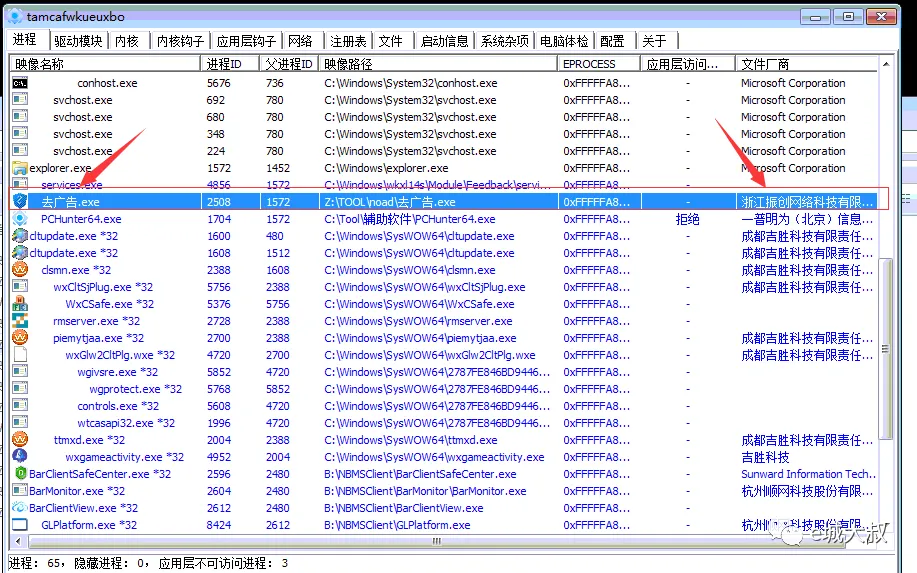This screenshot has width=917, height=573.
Task: Click the piemytjaa.exe orange icon
Action: 20,337
